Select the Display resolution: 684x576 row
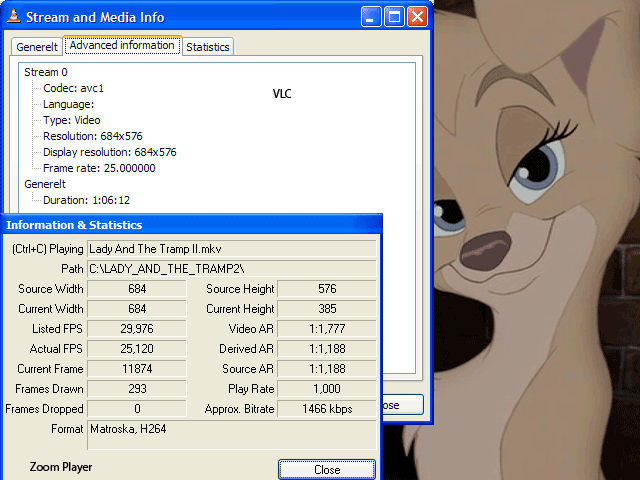640x480 pixels. [x=110, y=152]
